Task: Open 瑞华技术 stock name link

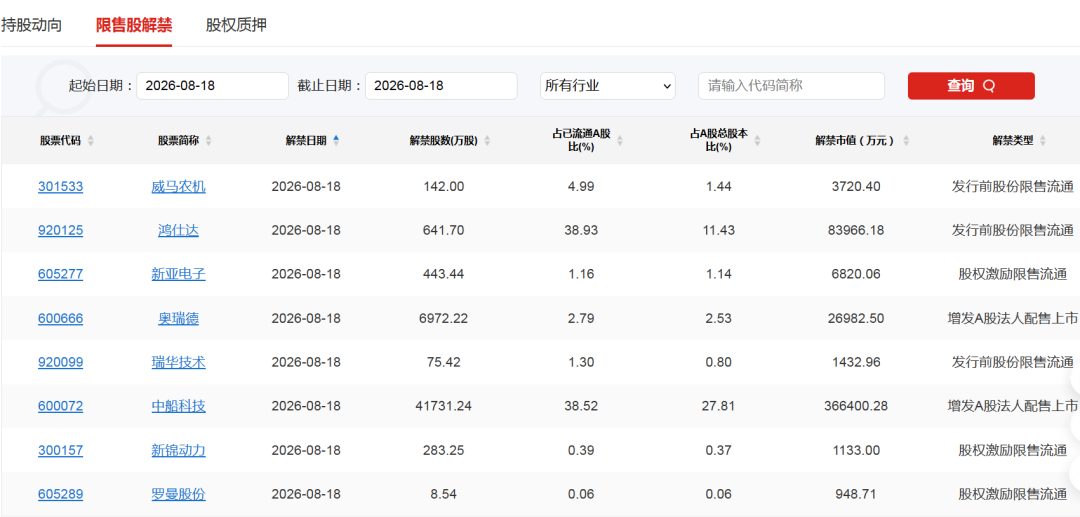Action: pyautogui.click(x=178, y=362)
